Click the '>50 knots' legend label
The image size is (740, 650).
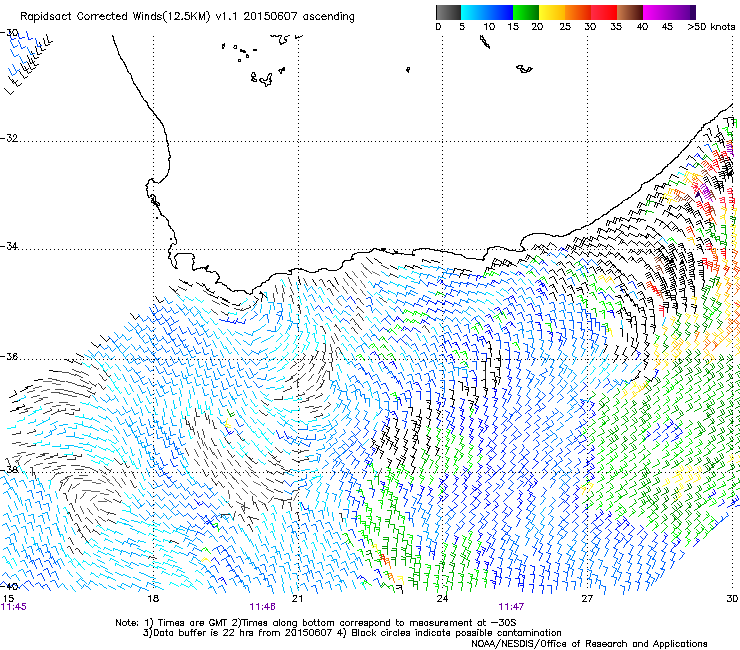click(711, 27)
